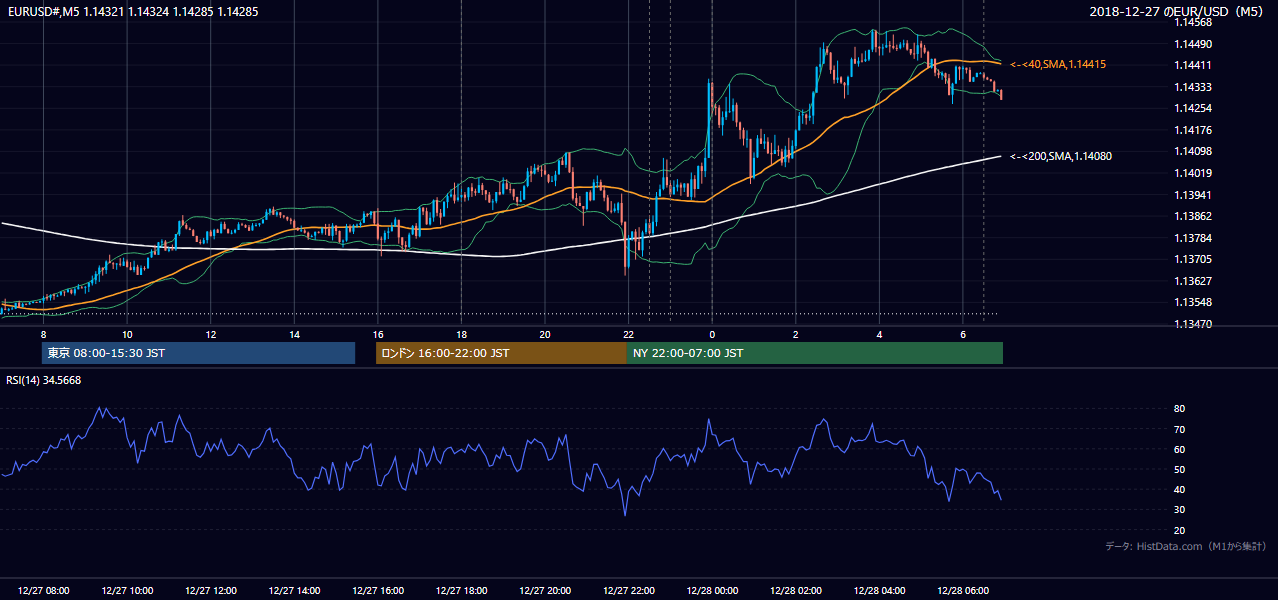
Task: Click price axis value 1.14568
Action: [x=1194, y=22]
